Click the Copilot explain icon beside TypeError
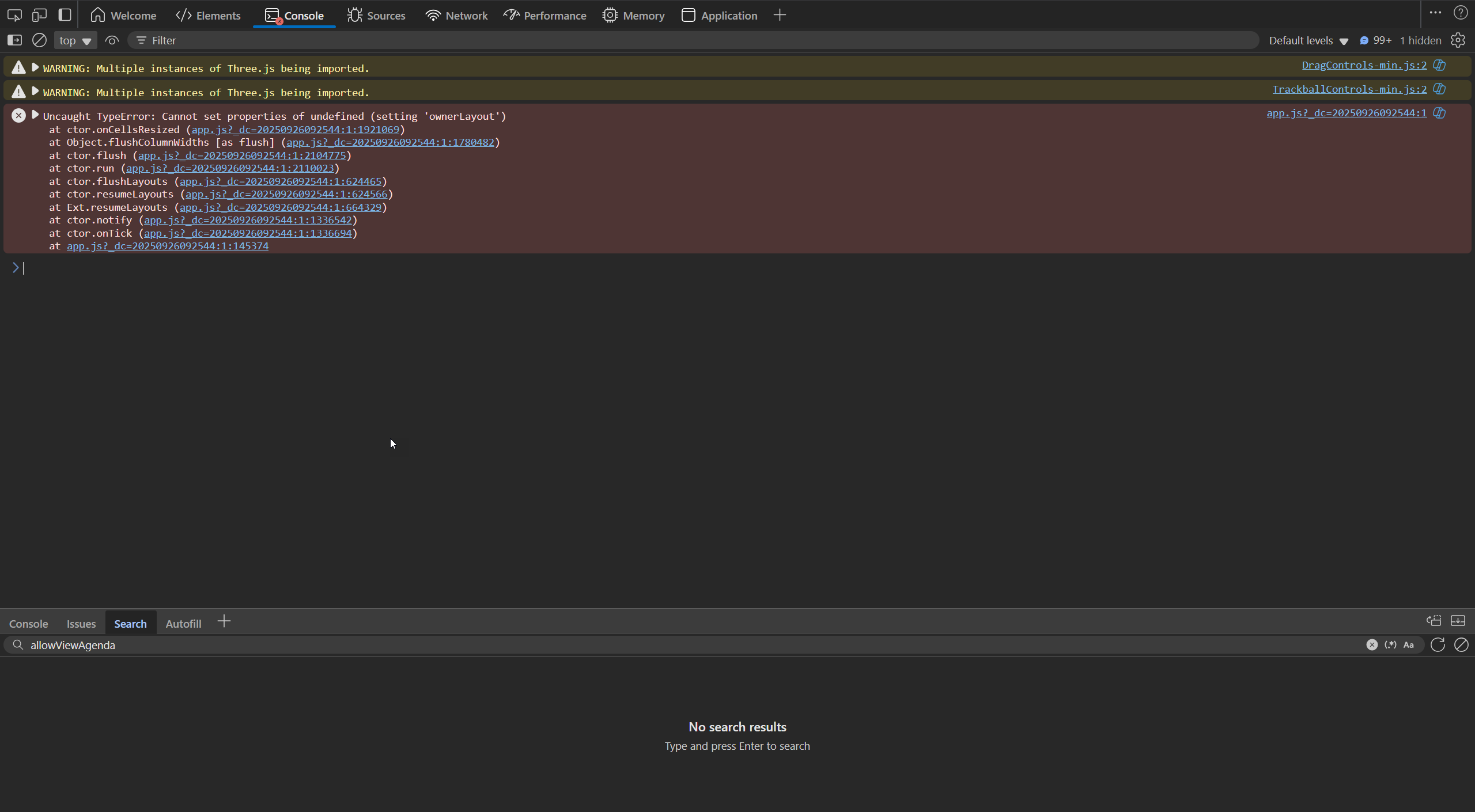The image size is (1475, 812). [x=1439, y=113]
